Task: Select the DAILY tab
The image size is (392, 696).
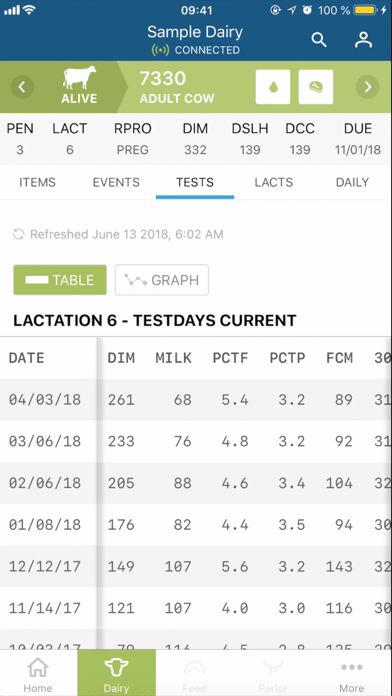Action: pyautogui.click(x=352, y=182)
